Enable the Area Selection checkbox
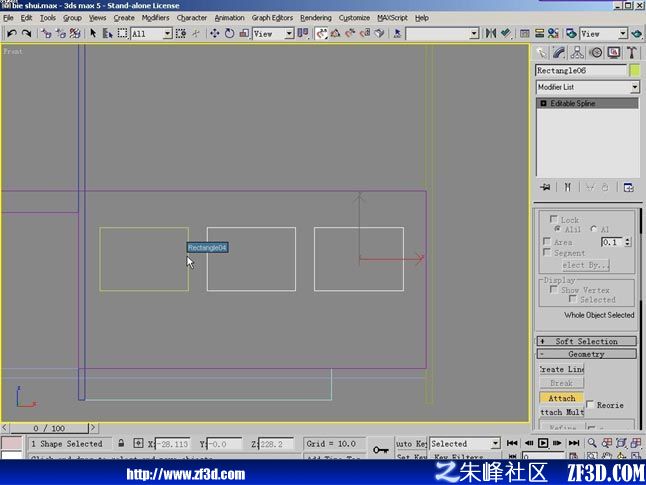Screen dimensions: 646x485 (547, 241)
